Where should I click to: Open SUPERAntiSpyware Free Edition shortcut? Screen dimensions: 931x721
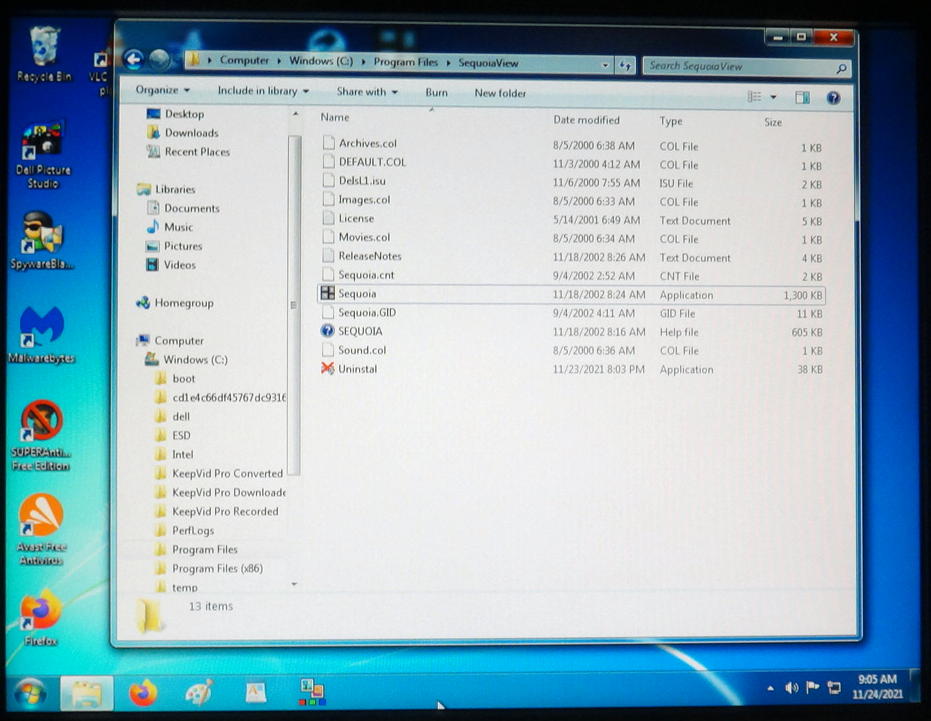(x=41, y=435)
